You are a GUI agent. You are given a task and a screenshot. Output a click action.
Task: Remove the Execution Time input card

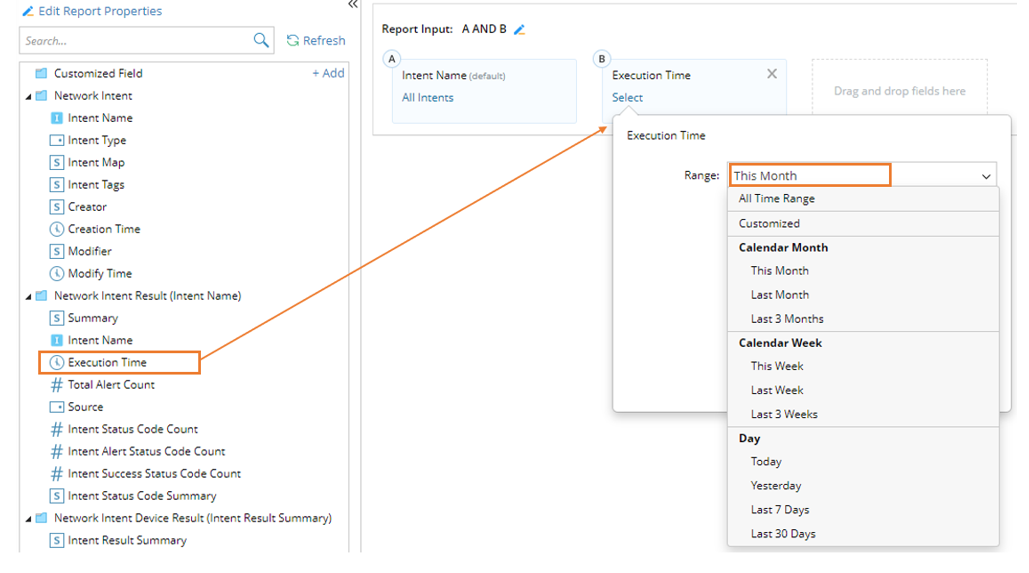coord(772,74)
